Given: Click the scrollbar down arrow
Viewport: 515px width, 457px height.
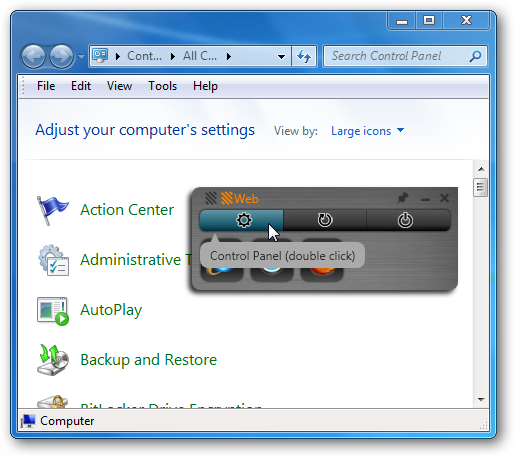Looking at the screenshot, I should (x=481, y=399).
